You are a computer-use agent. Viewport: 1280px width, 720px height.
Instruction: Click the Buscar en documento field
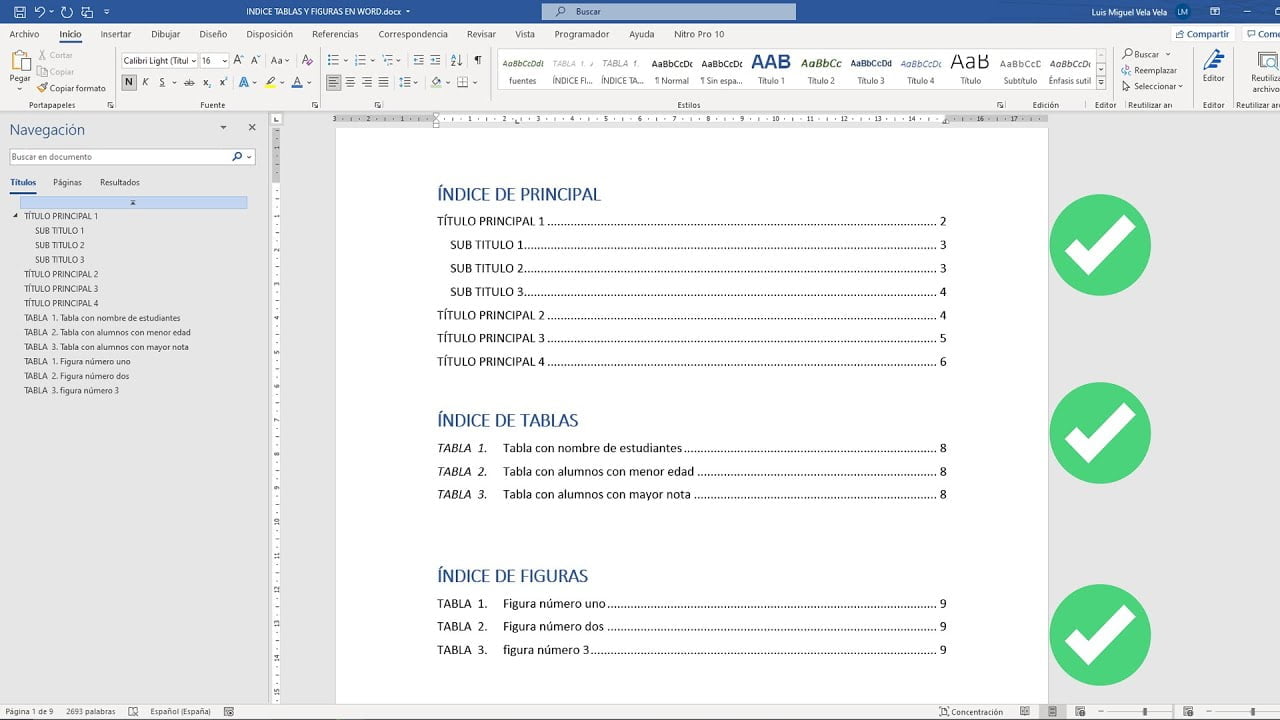coord(120,157)
